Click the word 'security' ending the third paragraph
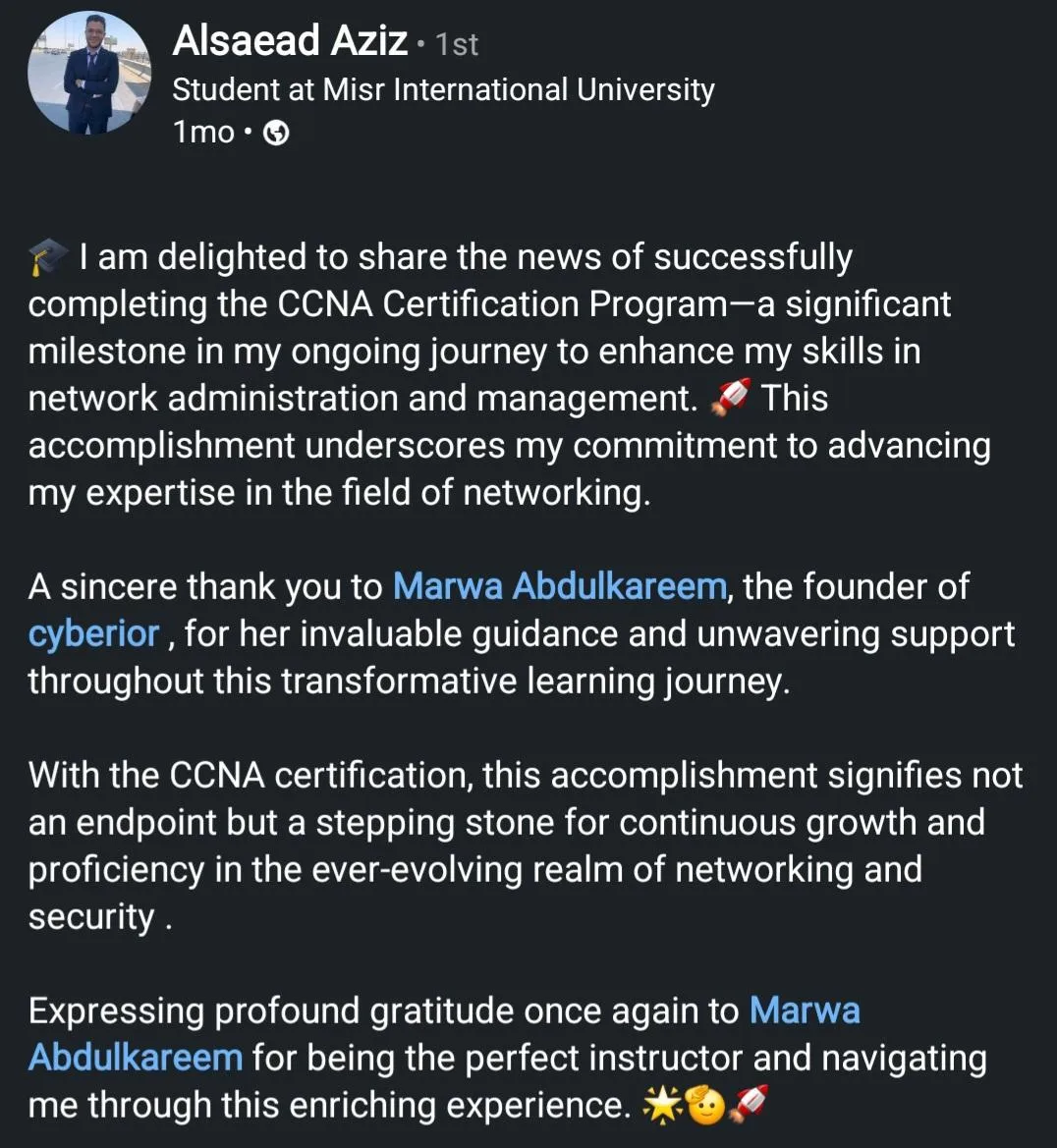The image size is (1057, 1148). (x=91, y=916)
